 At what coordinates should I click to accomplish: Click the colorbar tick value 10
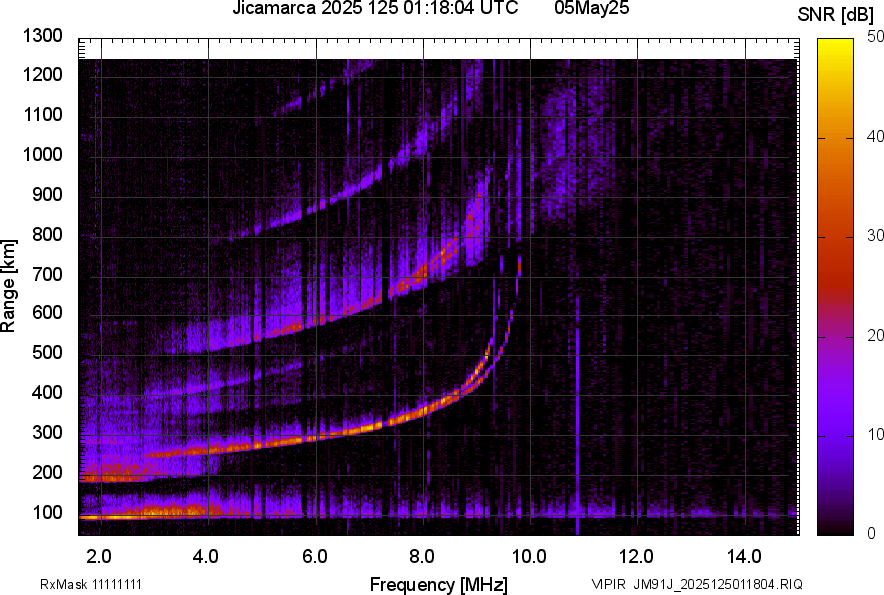[x=875, y=434]
